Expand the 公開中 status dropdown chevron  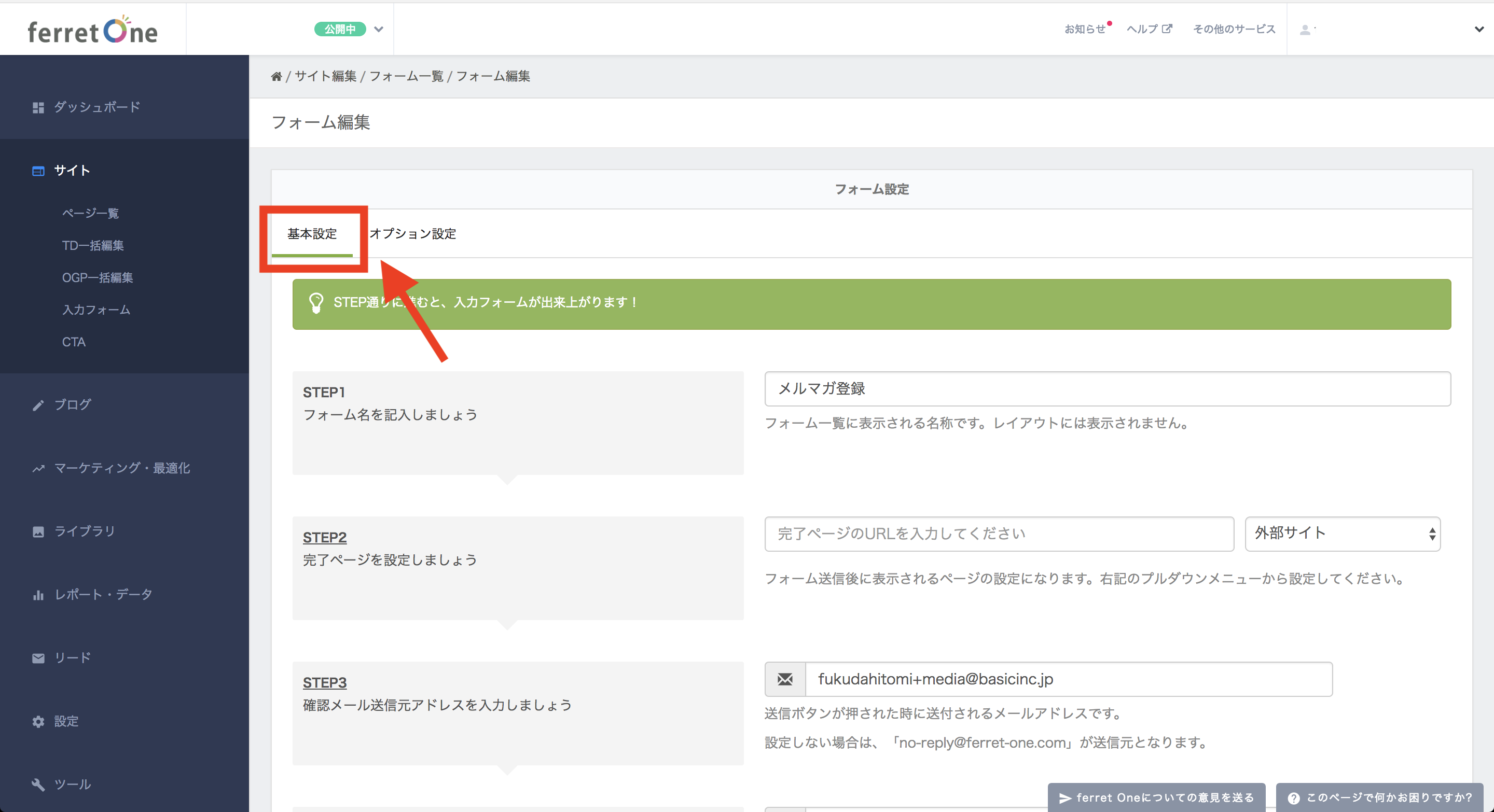click(379, 29)
